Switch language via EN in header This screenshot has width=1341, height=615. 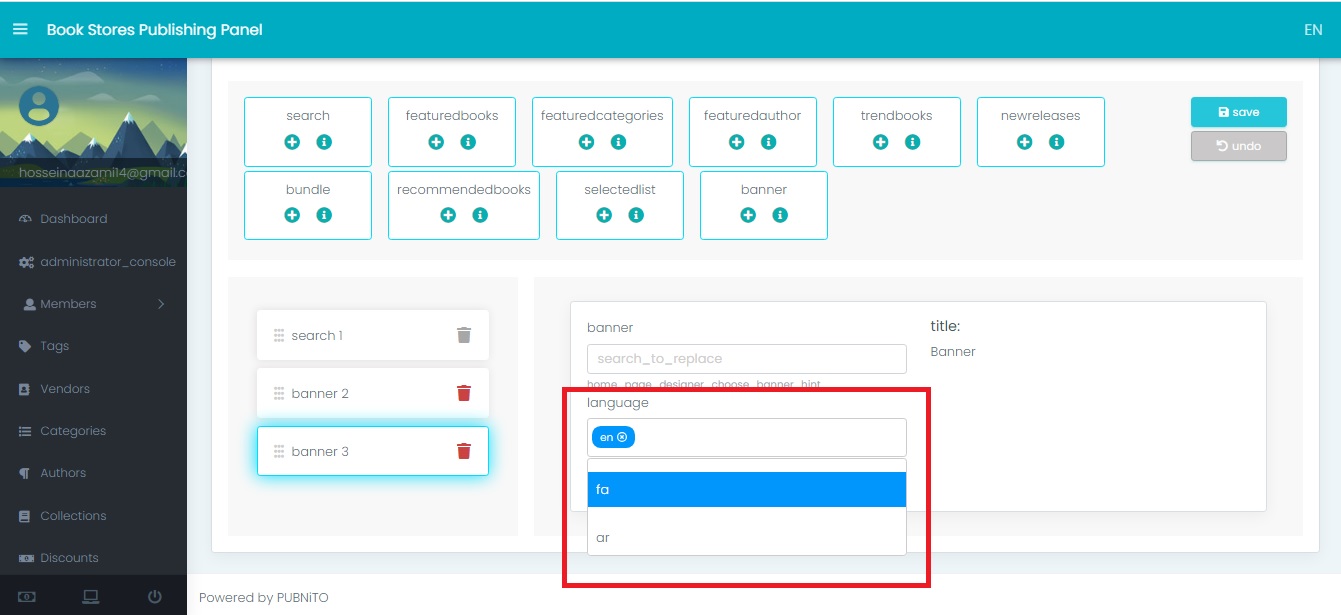point(1313,30)
